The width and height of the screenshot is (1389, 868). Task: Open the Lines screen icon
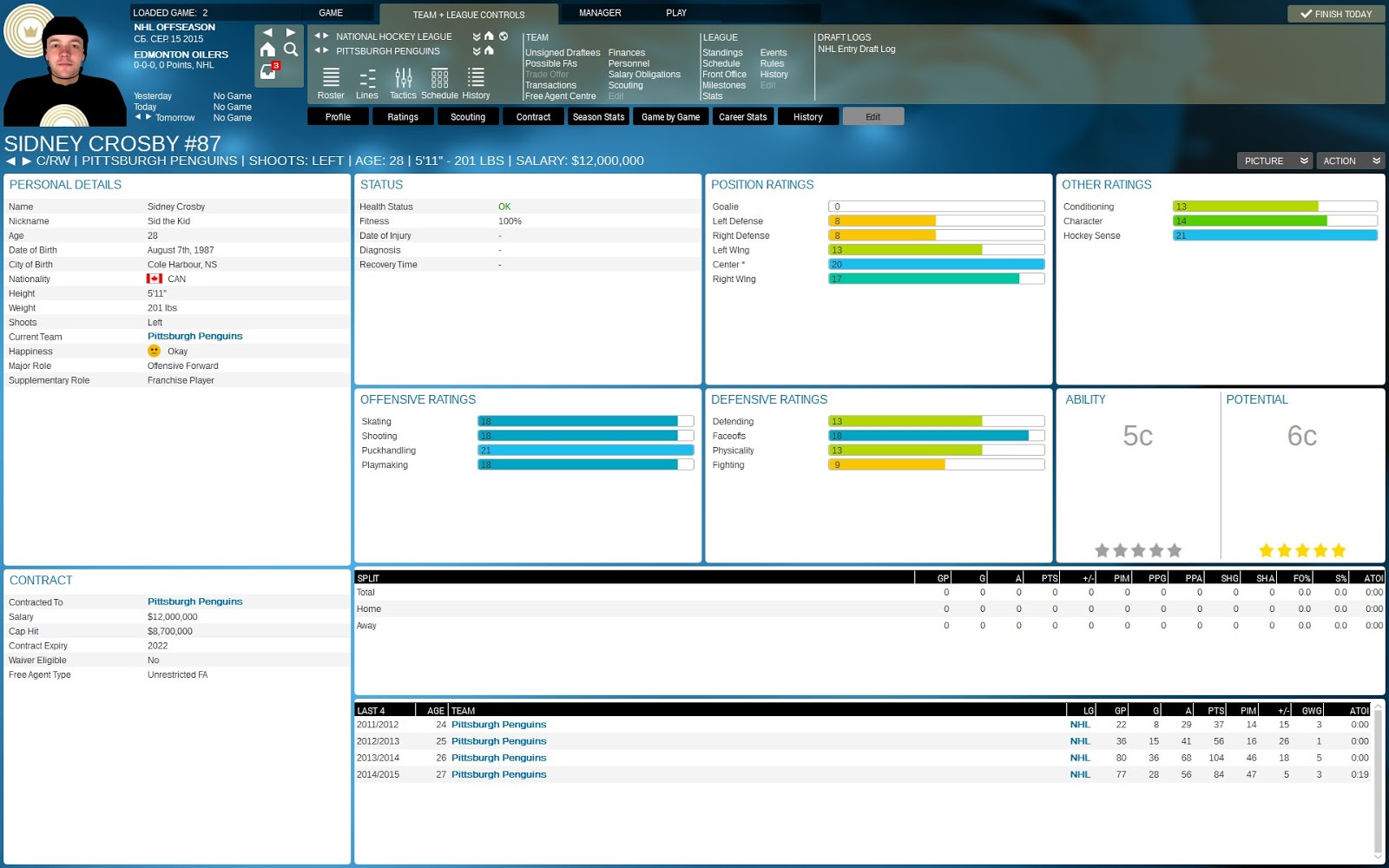(x=367, y=83)
